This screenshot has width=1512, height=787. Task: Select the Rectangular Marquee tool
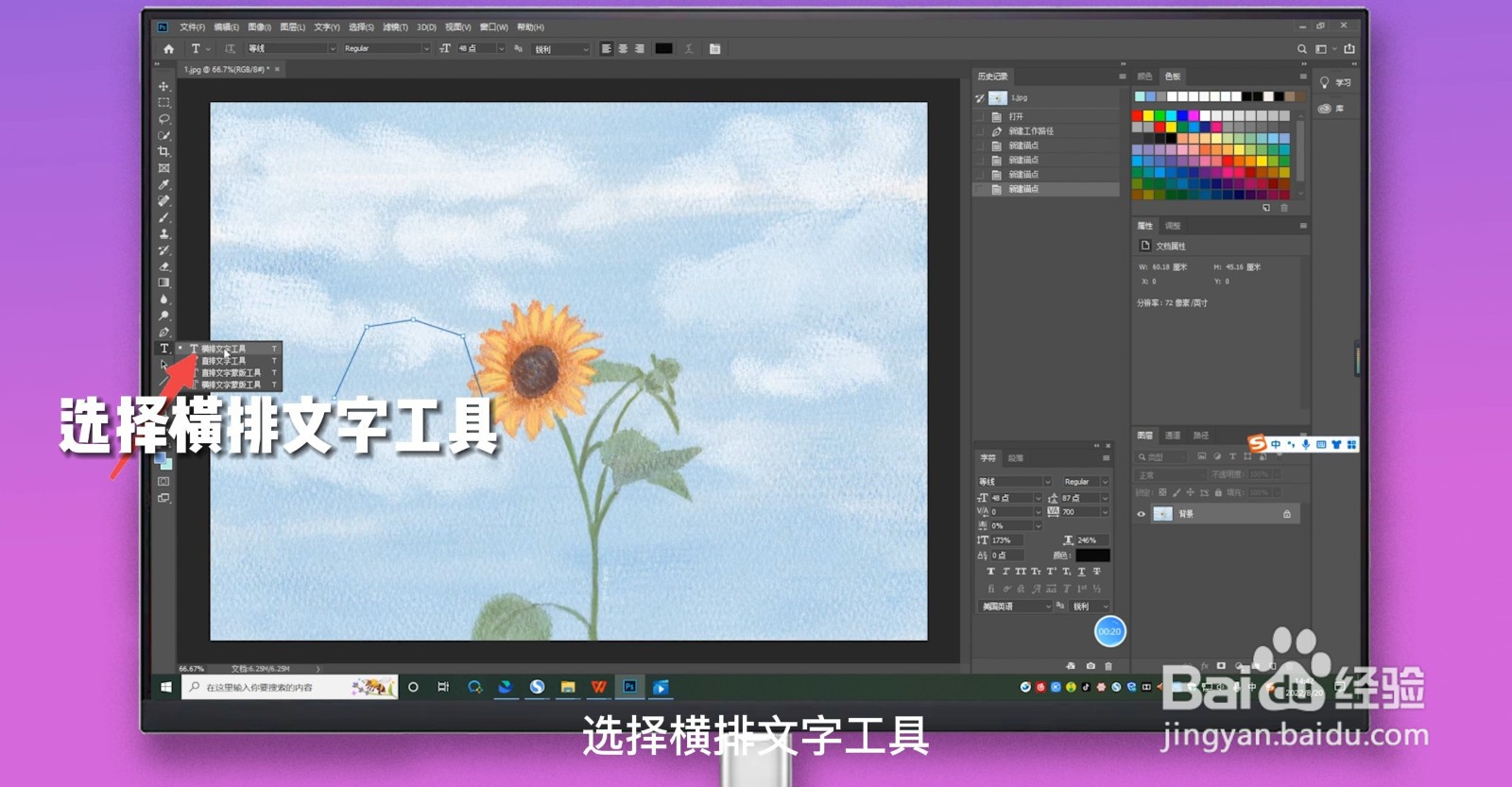point(163,102)
